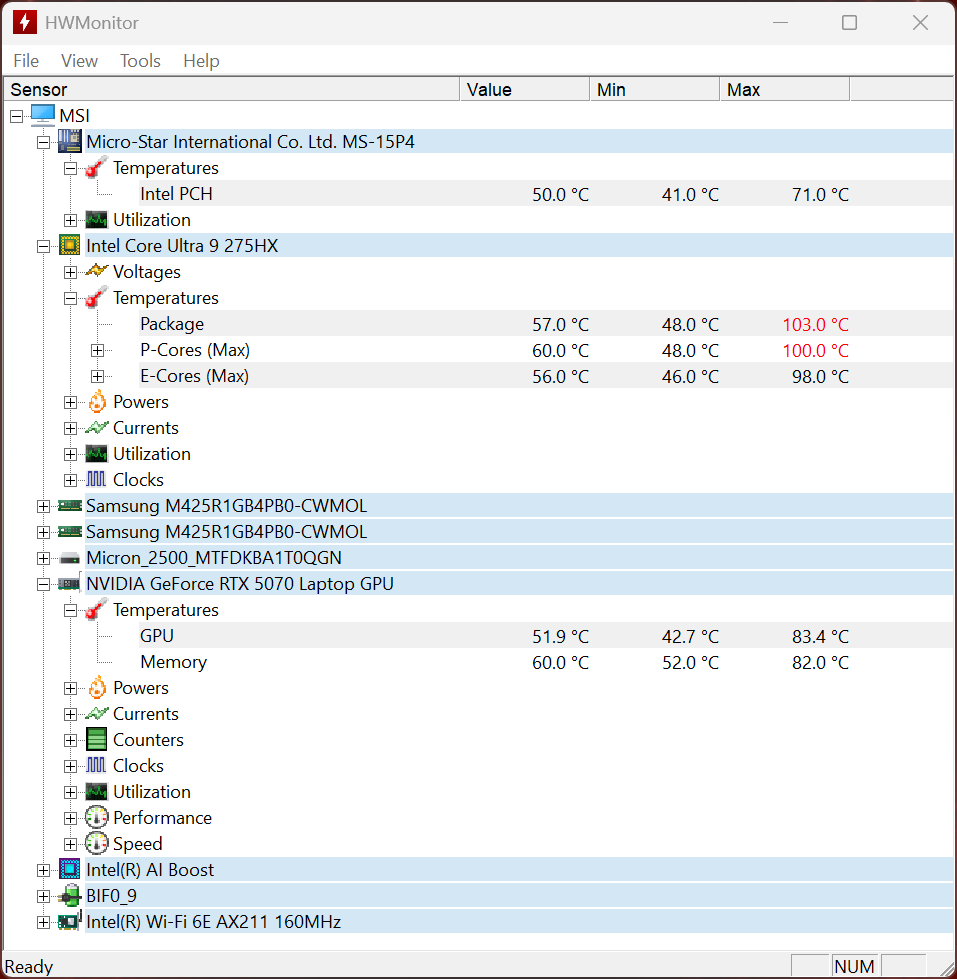Click the GPU Counters green bars icon

[x=96, y=740]
